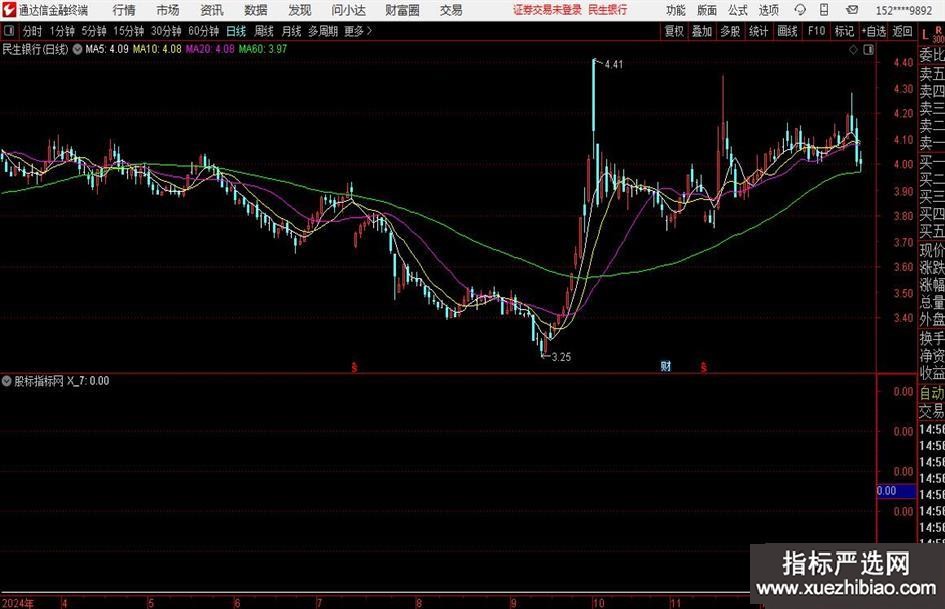Click the 财 marker near November

(x=666, y=366)
